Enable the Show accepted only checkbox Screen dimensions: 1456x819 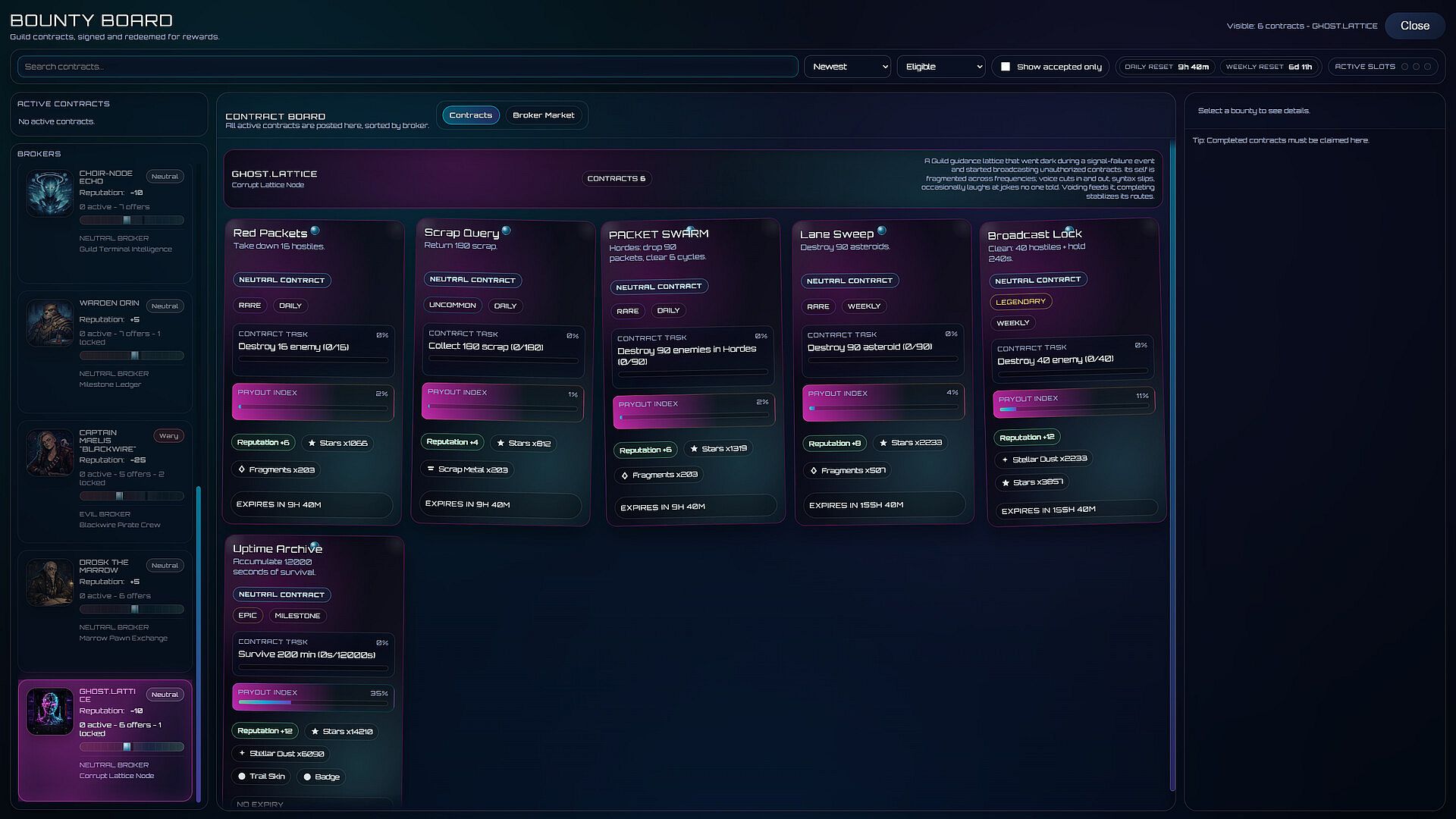(1006, 67)
